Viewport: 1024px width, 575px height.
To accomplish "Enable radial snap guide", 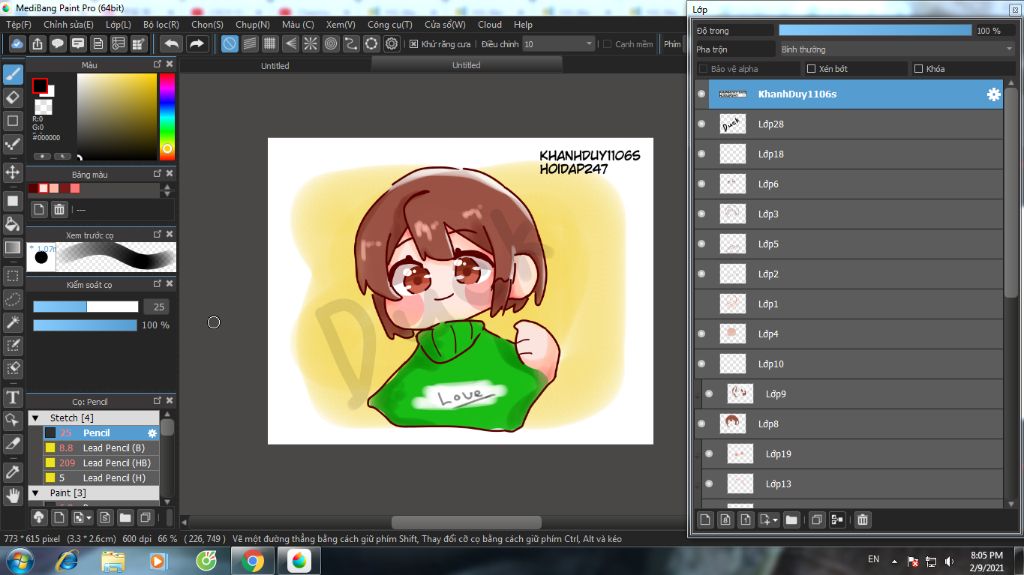I will 310,44.
